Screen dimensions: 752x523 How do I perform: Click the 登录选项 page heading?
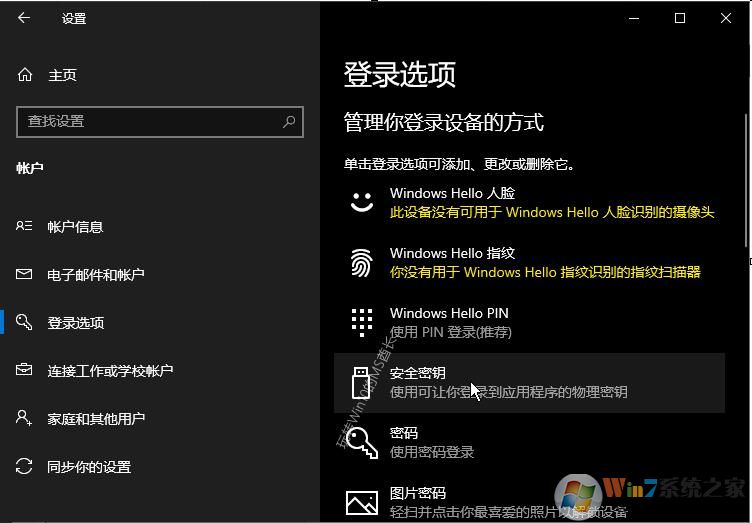click(x=400, y=75)
